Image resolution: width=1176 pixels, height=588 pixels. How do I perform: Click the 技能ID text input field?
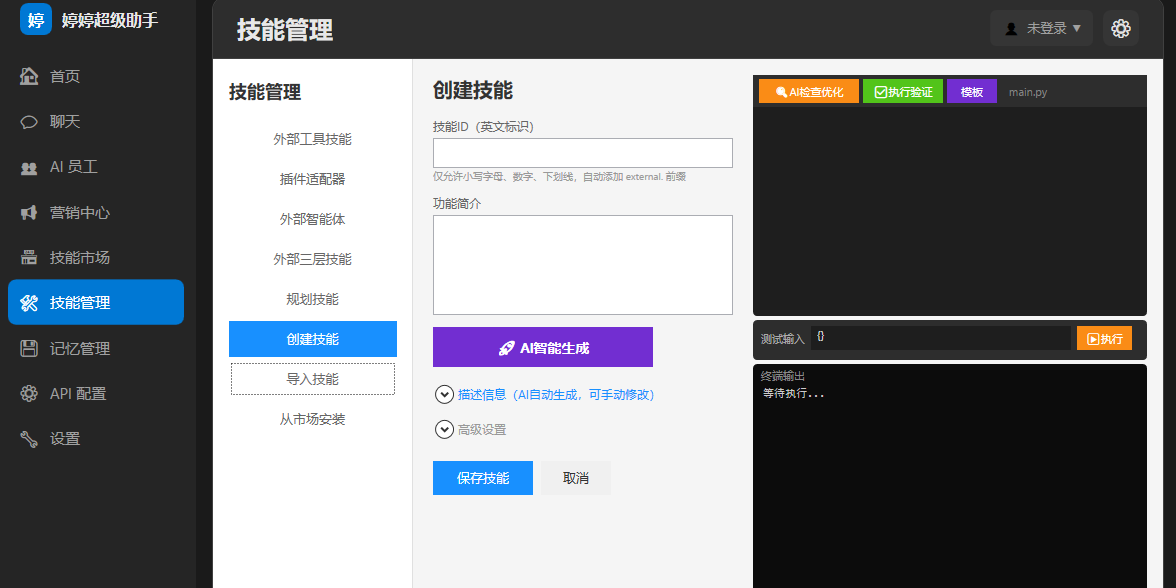pyautogui.click(x=583, y=153)
